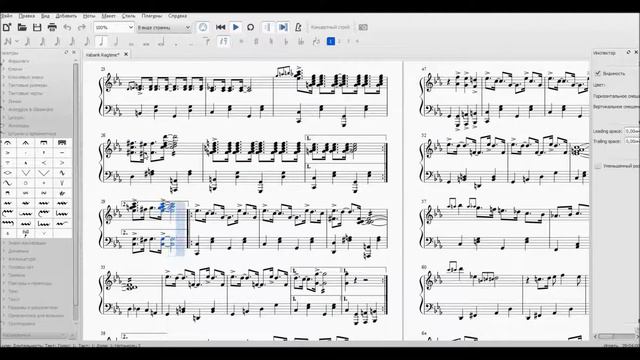Apply a sharp accidental from the toolbar
Image resolution: width=640 pixels, height=360 pixels.
[256, 41]
